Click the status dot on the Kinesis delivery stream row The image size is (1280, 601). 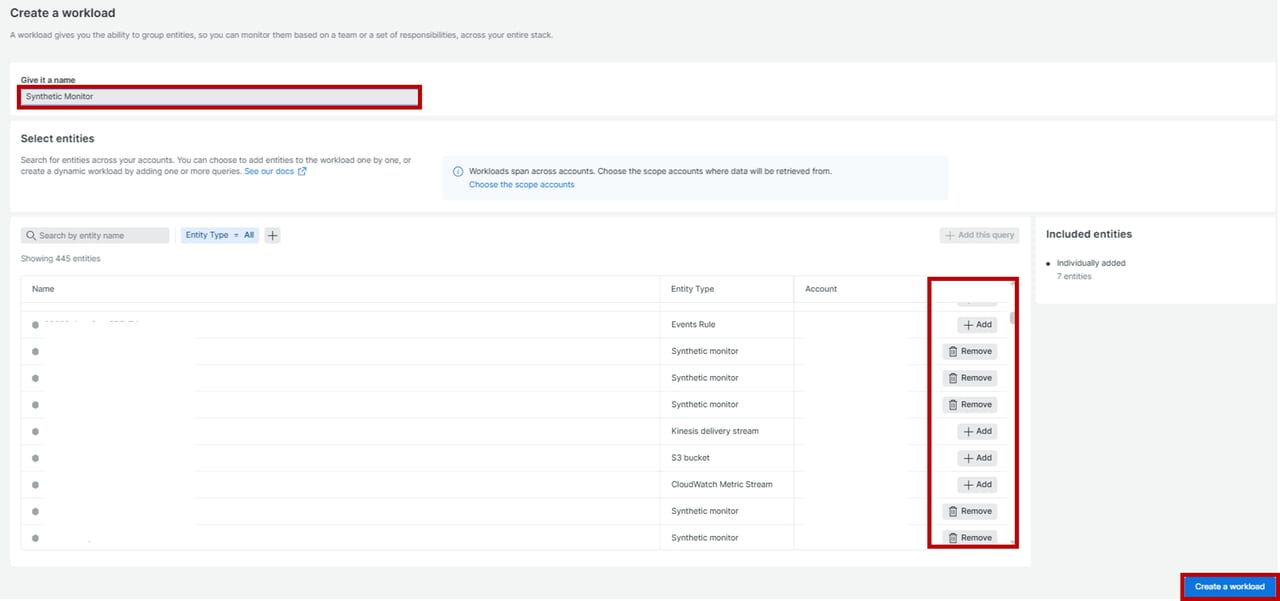point(36,432)
